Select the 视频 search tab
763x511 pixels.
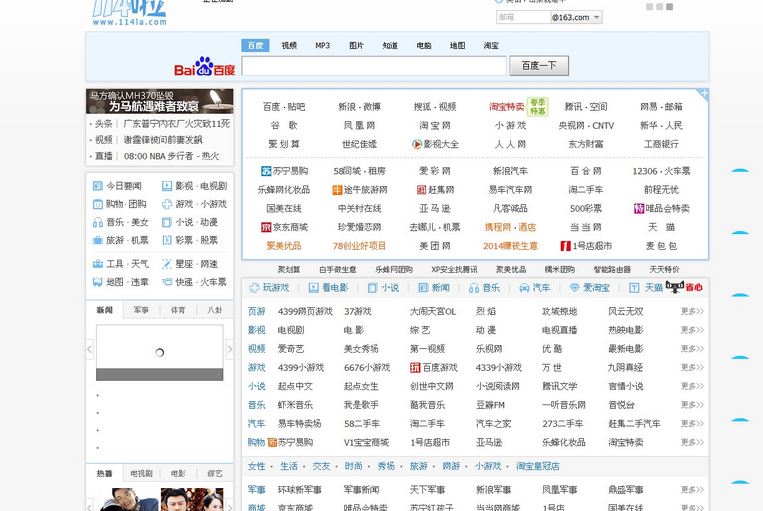(289, 45)
